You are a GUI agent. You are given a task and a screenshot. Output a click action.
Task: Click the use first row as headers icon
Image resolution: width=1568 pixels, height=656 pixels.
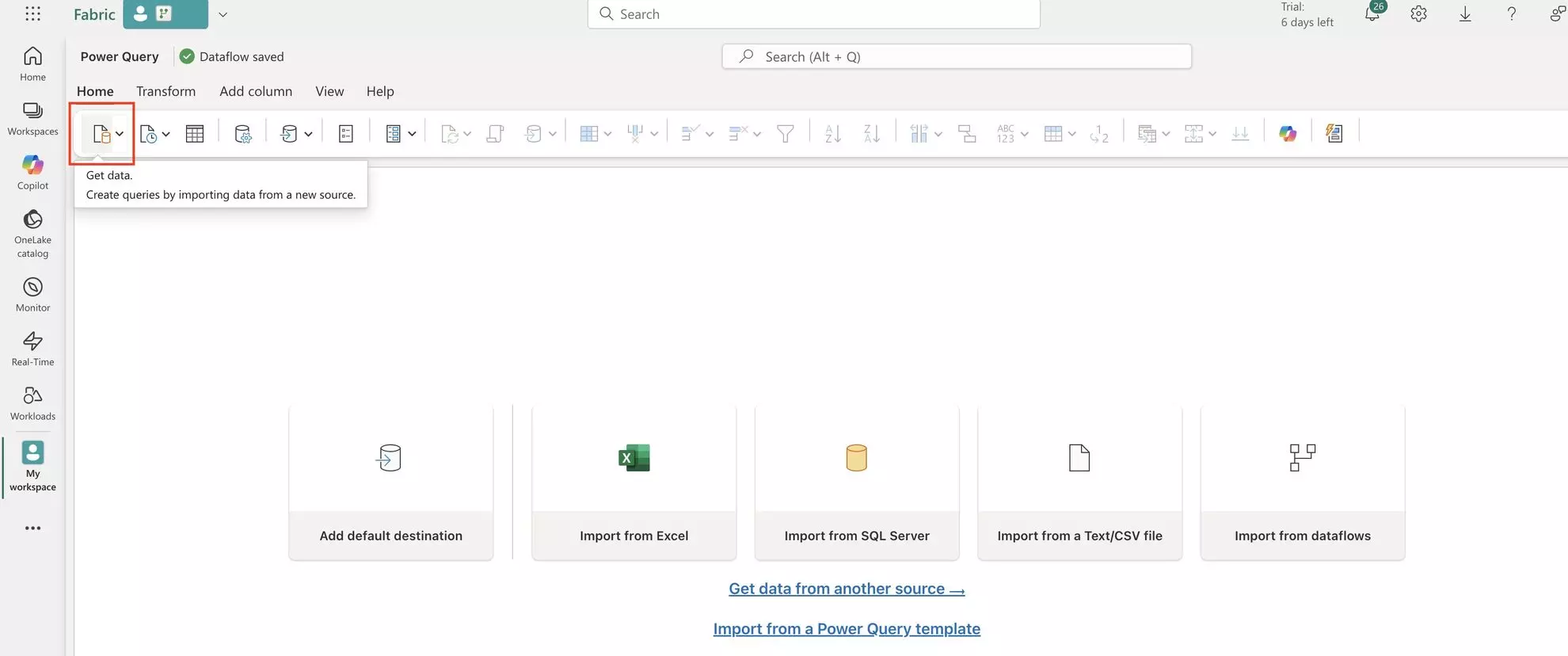pyautogui.click(x=1053, y=134)
